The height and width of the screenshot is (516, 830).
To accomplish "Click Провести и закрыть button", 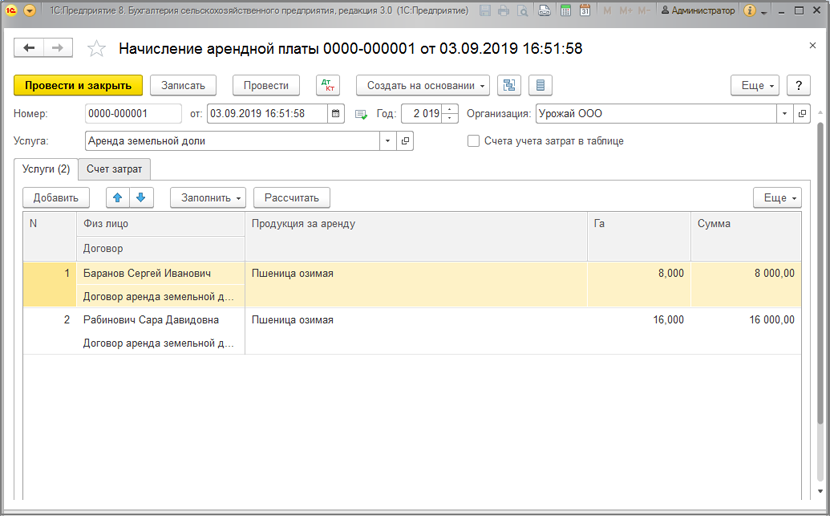I will tap(78, 85).
